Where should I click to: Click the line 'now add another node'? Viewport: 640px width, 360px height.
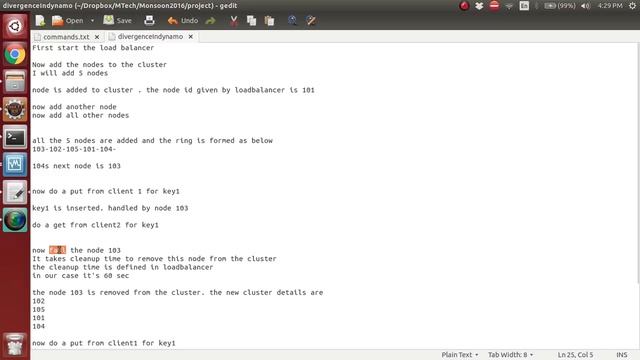[74, 107]
